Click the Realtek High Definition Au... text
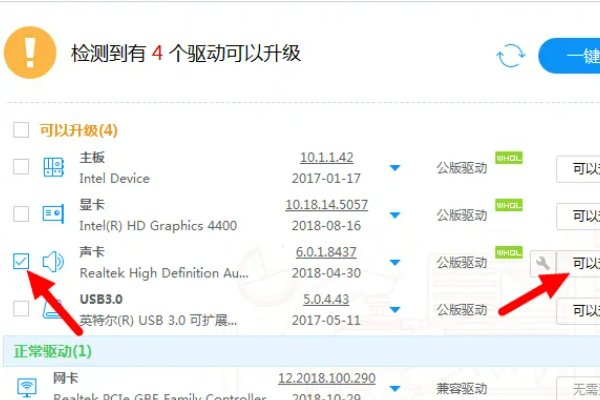Screen dimensions: 600x400 164,273
